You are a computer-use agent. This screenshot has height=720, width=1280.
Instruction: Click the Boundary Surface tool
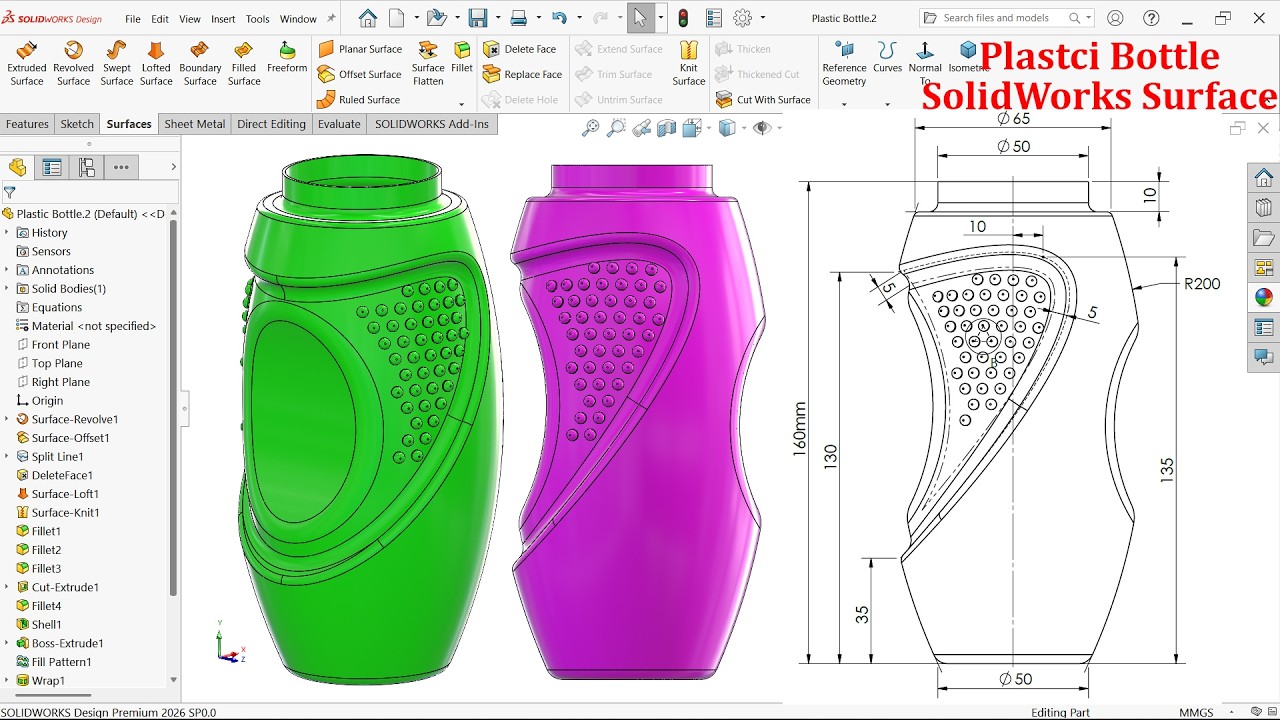point(200,63)
